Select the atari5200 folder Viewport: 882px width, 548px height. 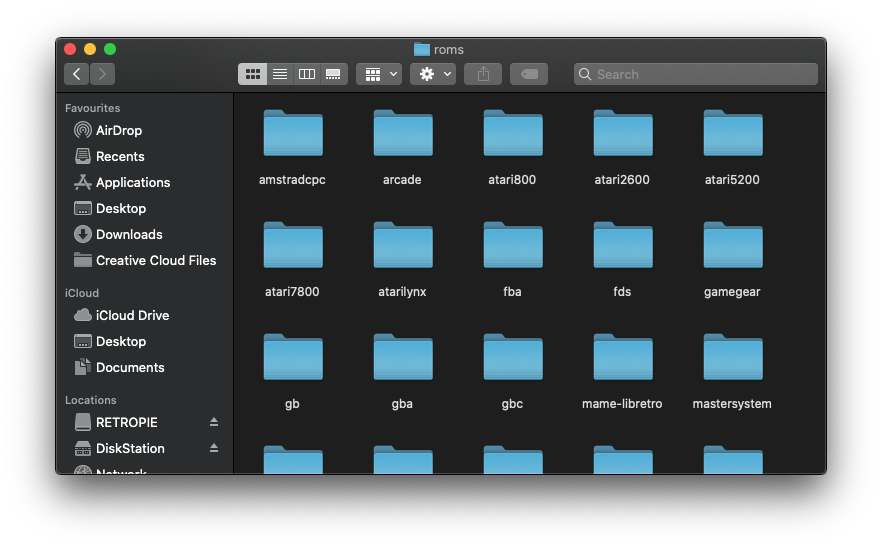pos(732,134)
